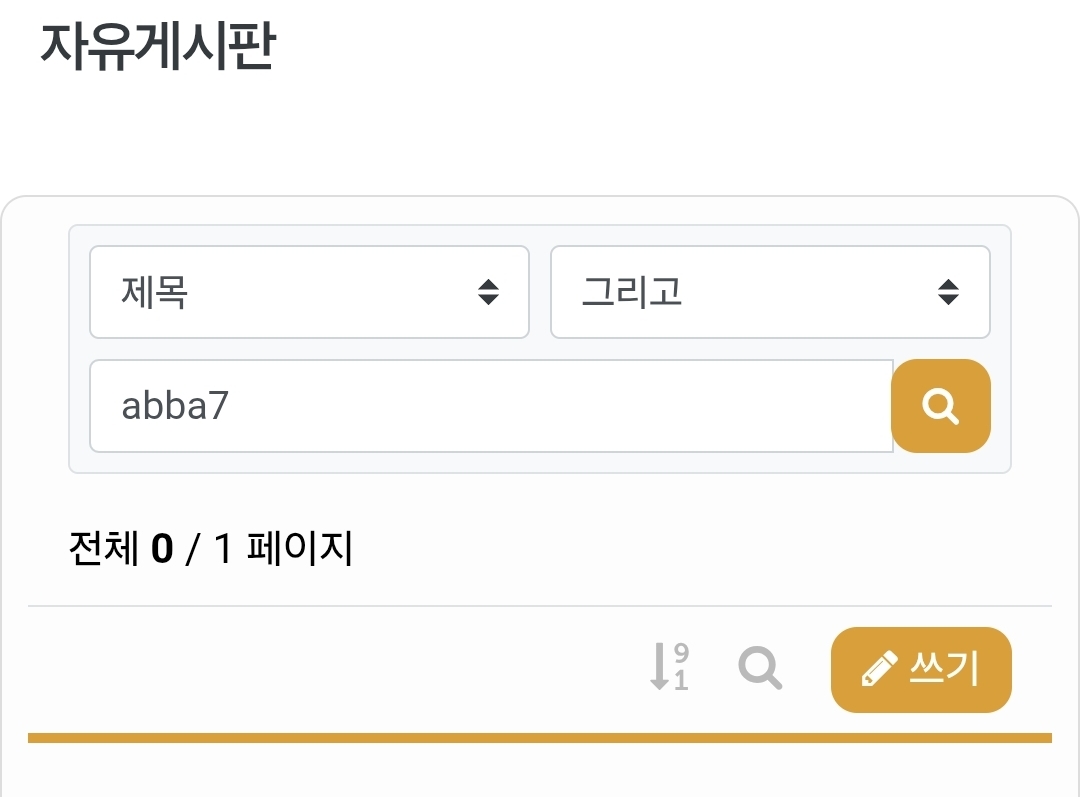Click the up-down arrows of 제목 selector
Image resolution: width=1080 pixels, height=797 pixels.
click(488, 292)
